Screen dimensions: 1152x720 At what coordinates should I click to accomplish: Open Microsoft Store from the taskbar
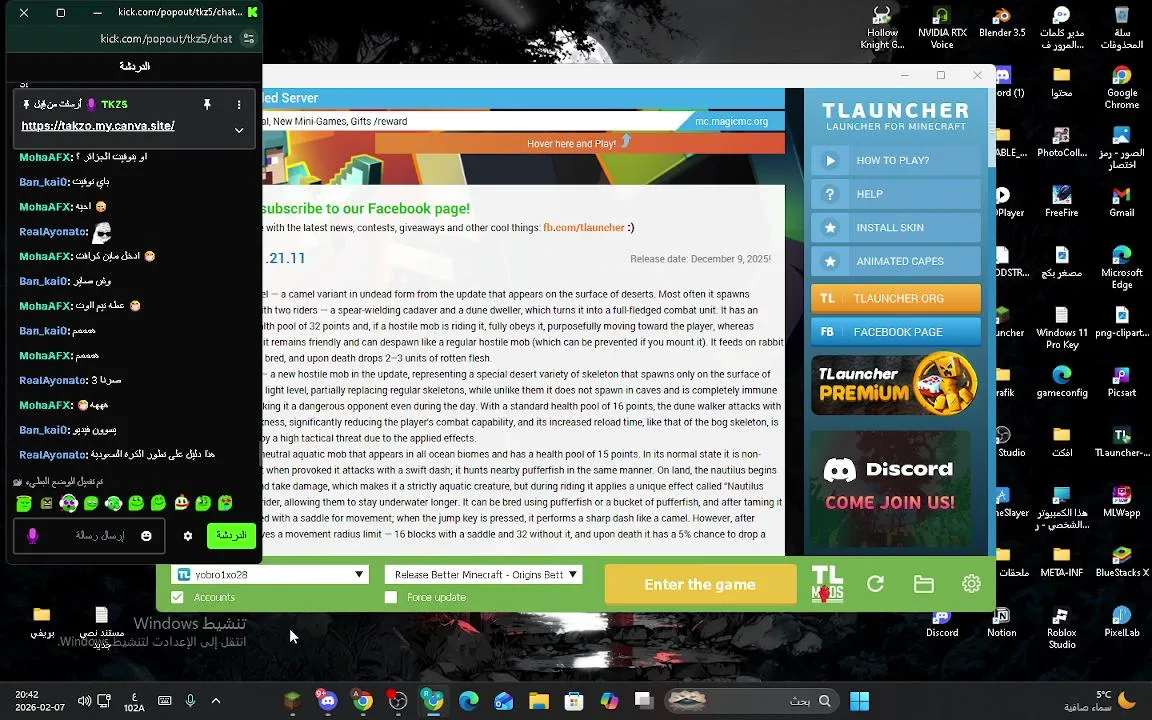[574, 700]
